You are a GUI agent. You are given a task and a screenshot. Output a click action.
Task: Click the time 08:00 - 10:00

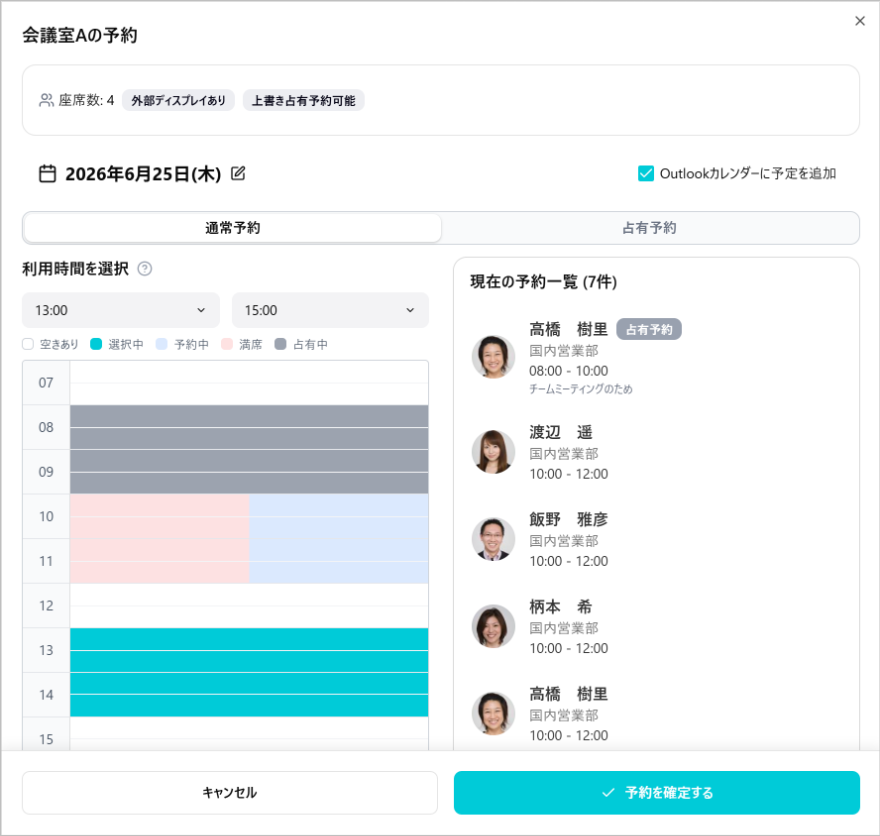(568, 371)
